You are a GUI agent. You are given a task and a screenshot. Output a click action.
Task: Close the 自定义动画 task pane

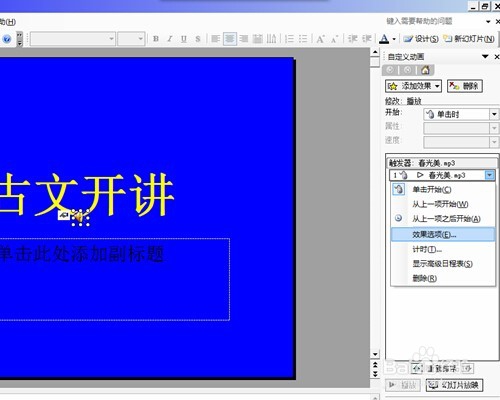point(497,57)
